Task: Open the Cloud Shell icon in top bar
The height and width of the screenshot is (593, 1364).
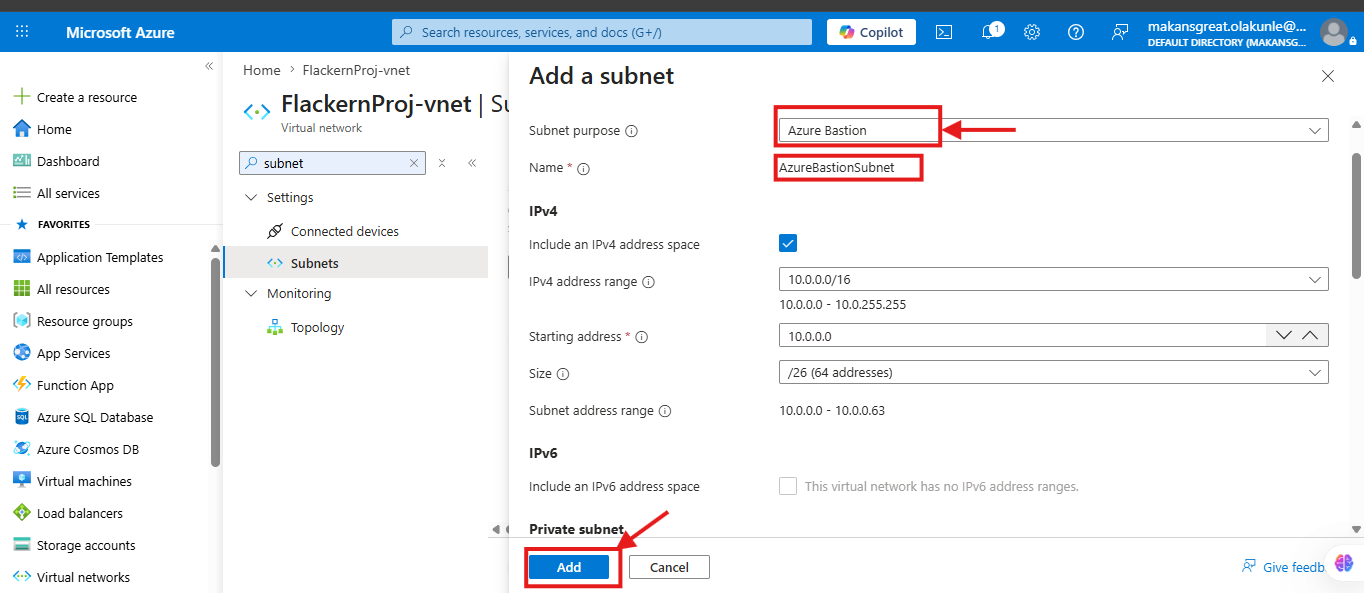Action: (x=943, y=32)
